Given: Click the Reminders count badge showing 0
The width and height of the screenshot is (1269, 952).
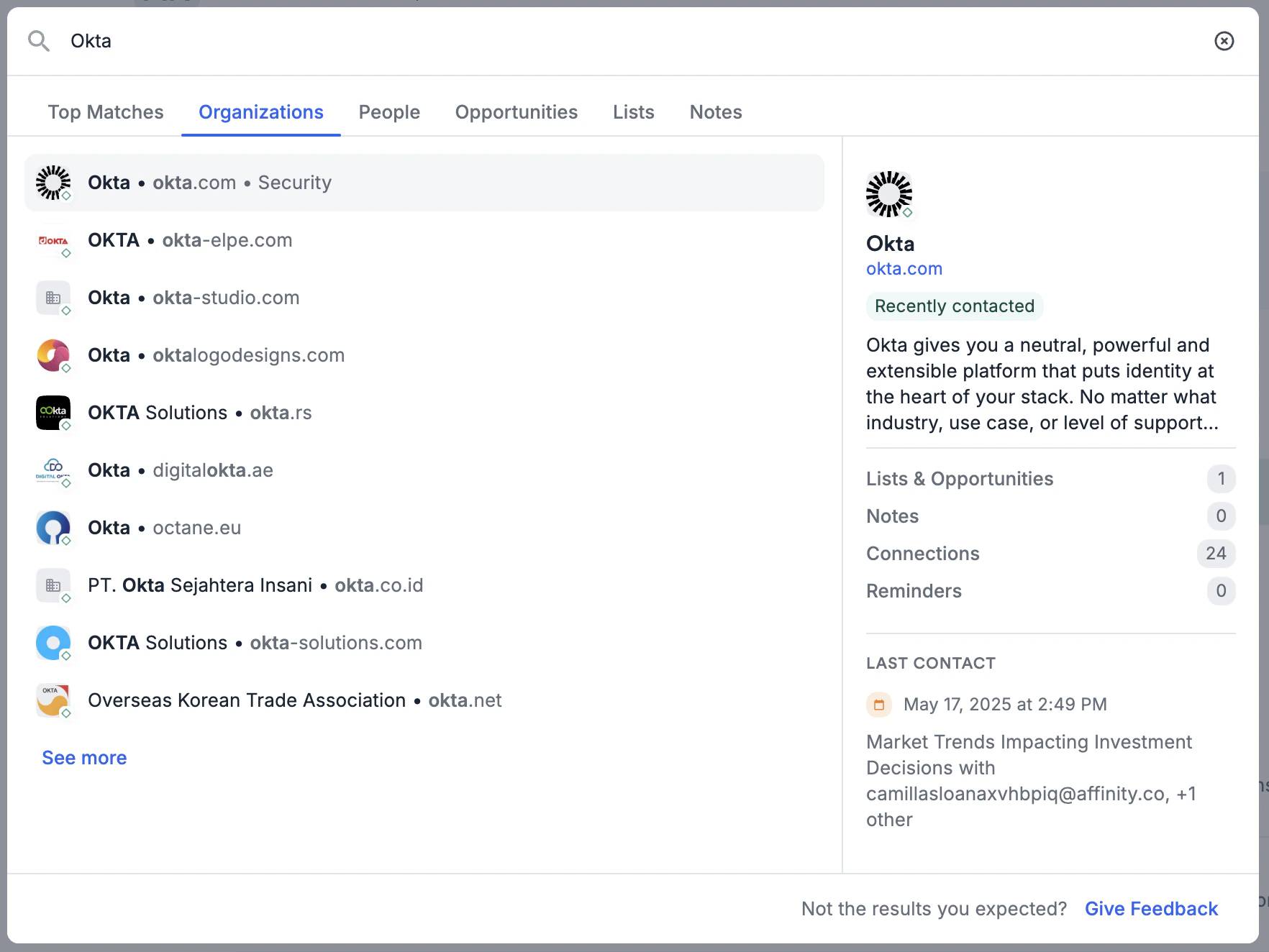Looking at the screenshot, I should pos(1221,591).
